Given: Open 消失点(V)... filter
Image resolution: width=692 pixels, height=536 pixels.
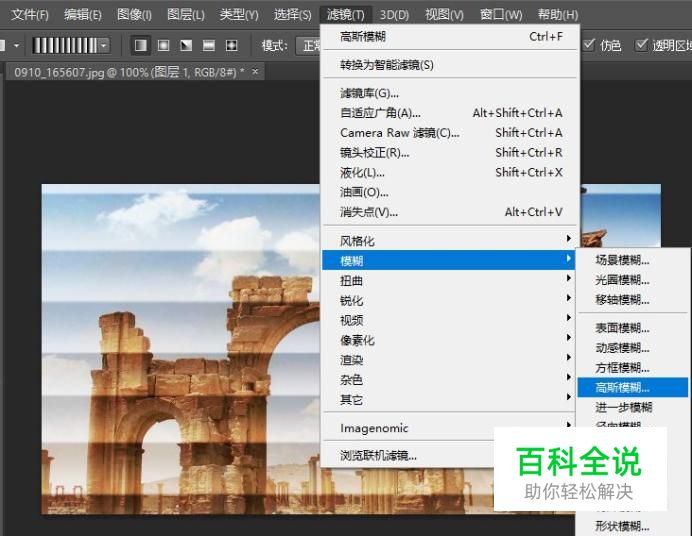Looking at the screenshot, I should pos(450,212).
